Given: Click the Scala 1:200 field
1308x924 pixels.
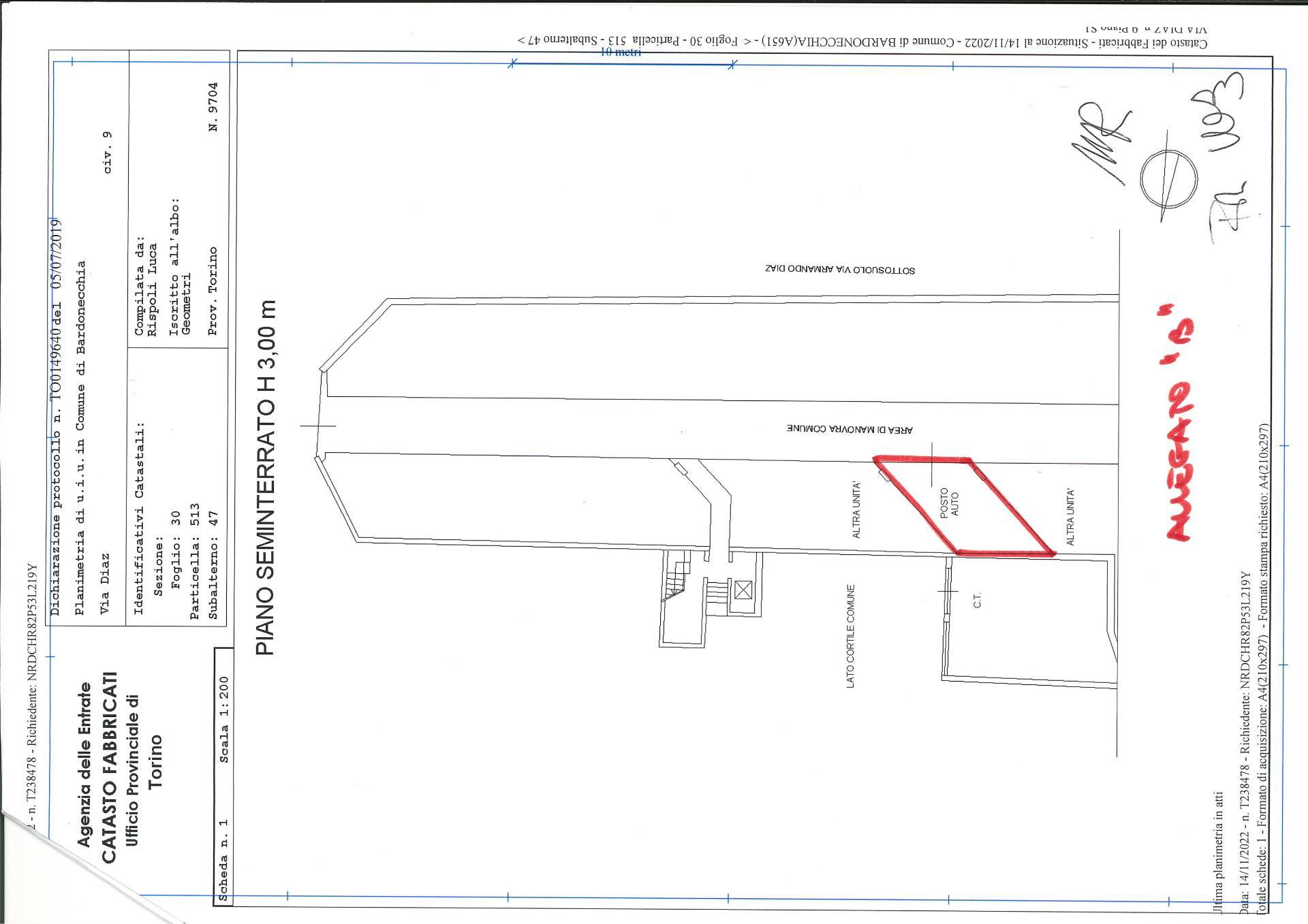Looking at the screenshot, I should coord(224,719).
